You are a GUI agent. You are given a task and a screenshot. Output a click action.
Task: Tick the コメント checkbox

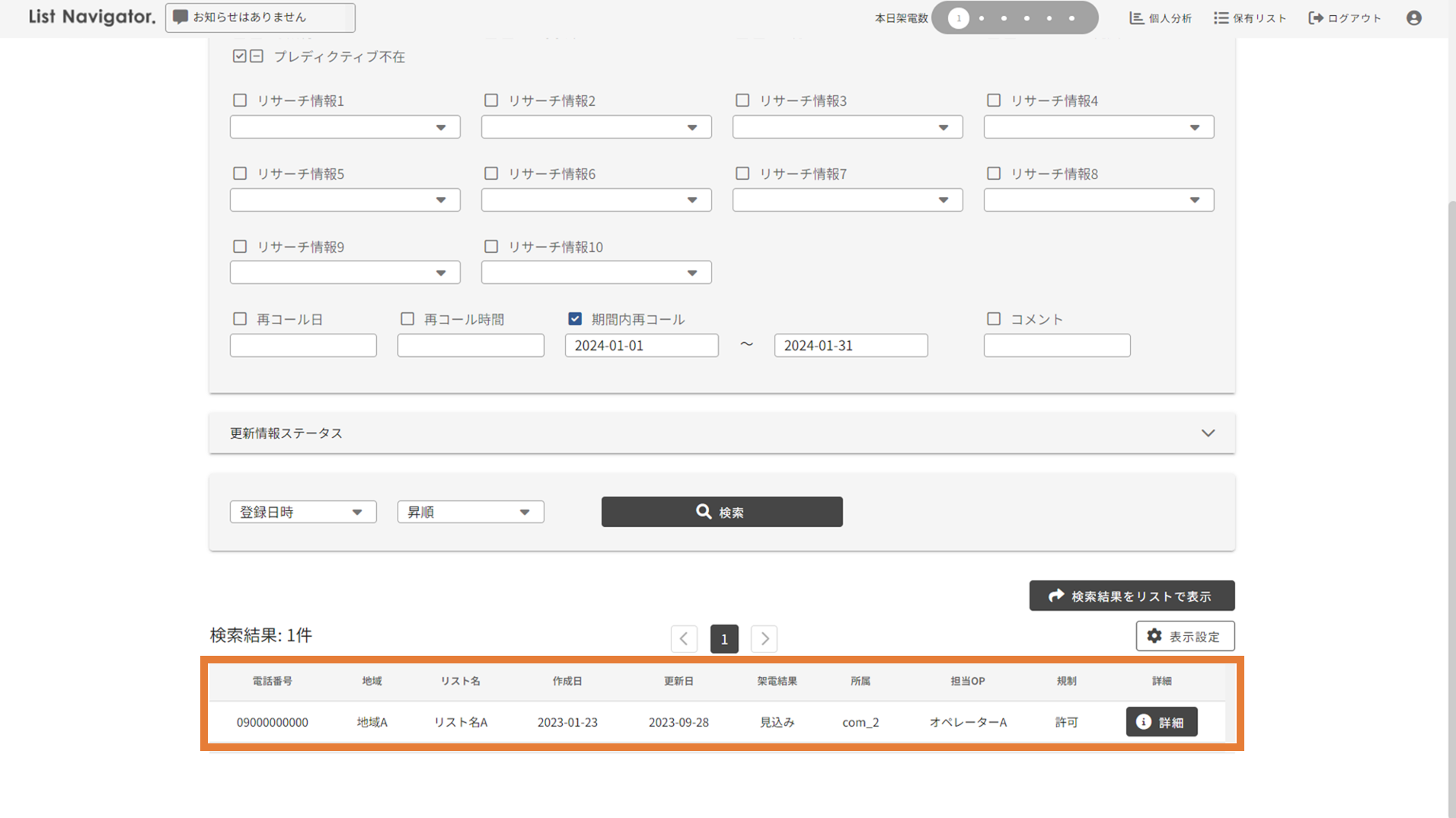pyautogui.click(x=994, y=319)
